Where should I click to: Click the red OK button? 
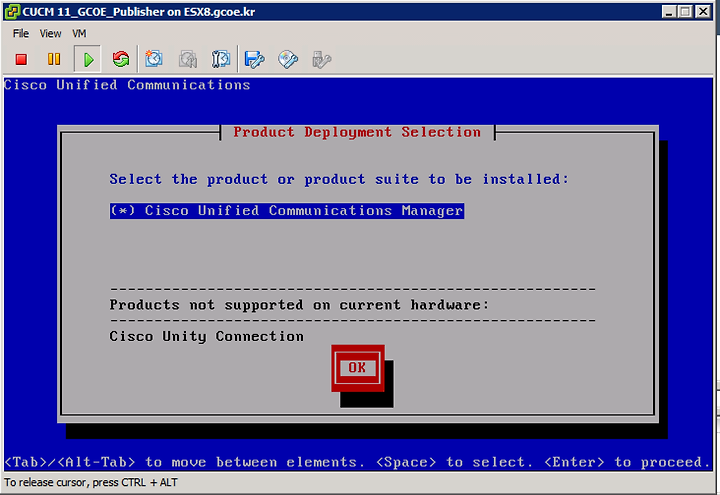point(358,368)
